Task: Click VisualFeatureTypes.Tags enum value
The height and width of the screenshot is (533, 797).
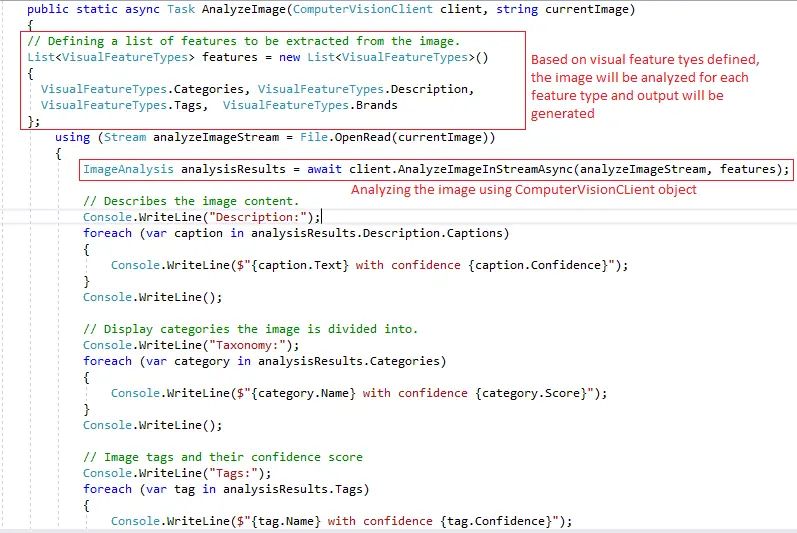Action: (121, 105)
